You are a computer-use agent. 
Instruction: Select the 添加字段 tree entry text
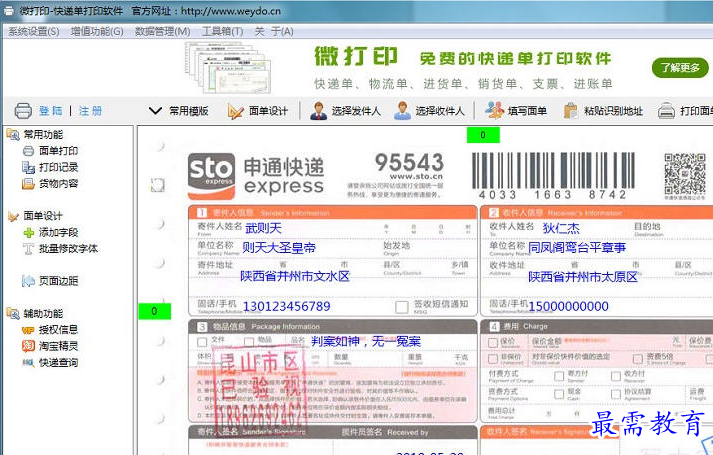point(58,233)
